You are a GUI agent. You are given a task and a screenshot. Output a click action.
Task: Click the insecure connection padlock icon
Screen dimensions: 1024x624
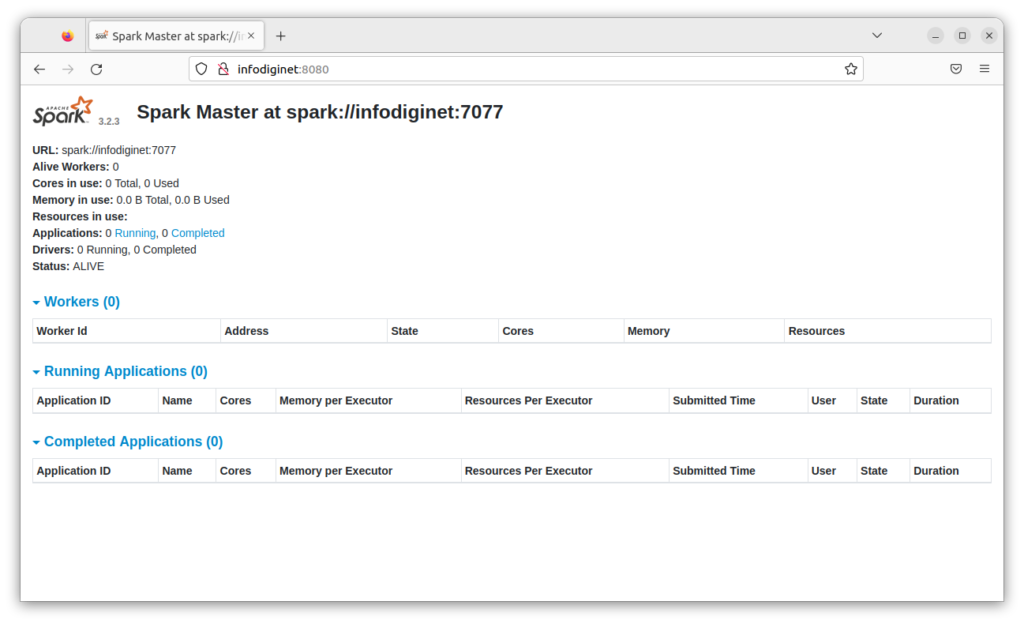(223, 69)
